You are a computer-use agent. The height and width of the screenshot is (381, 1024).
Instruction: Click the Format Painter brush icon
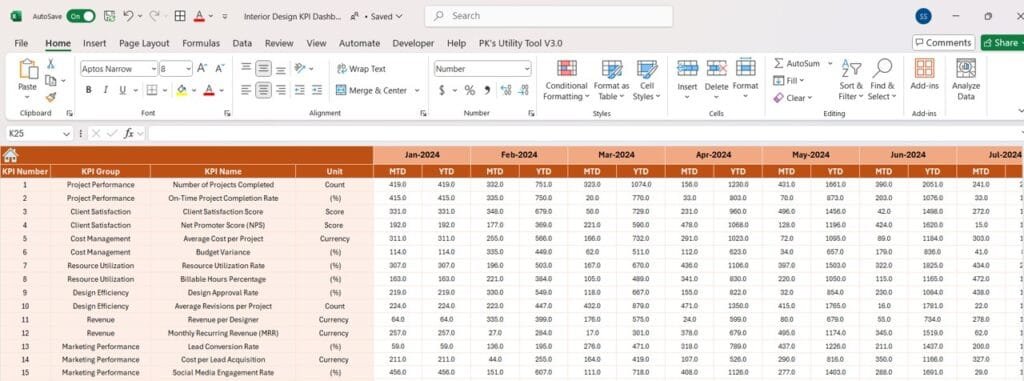(x=50, y=97)
